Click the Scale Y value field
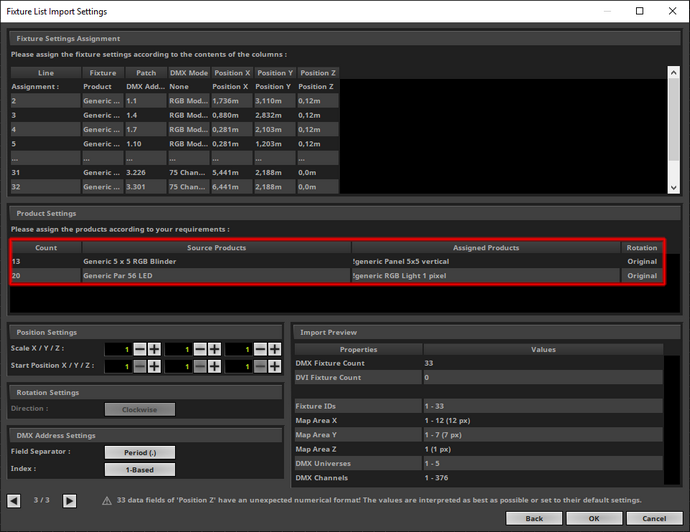690x532 pixels. coord(178,349)
